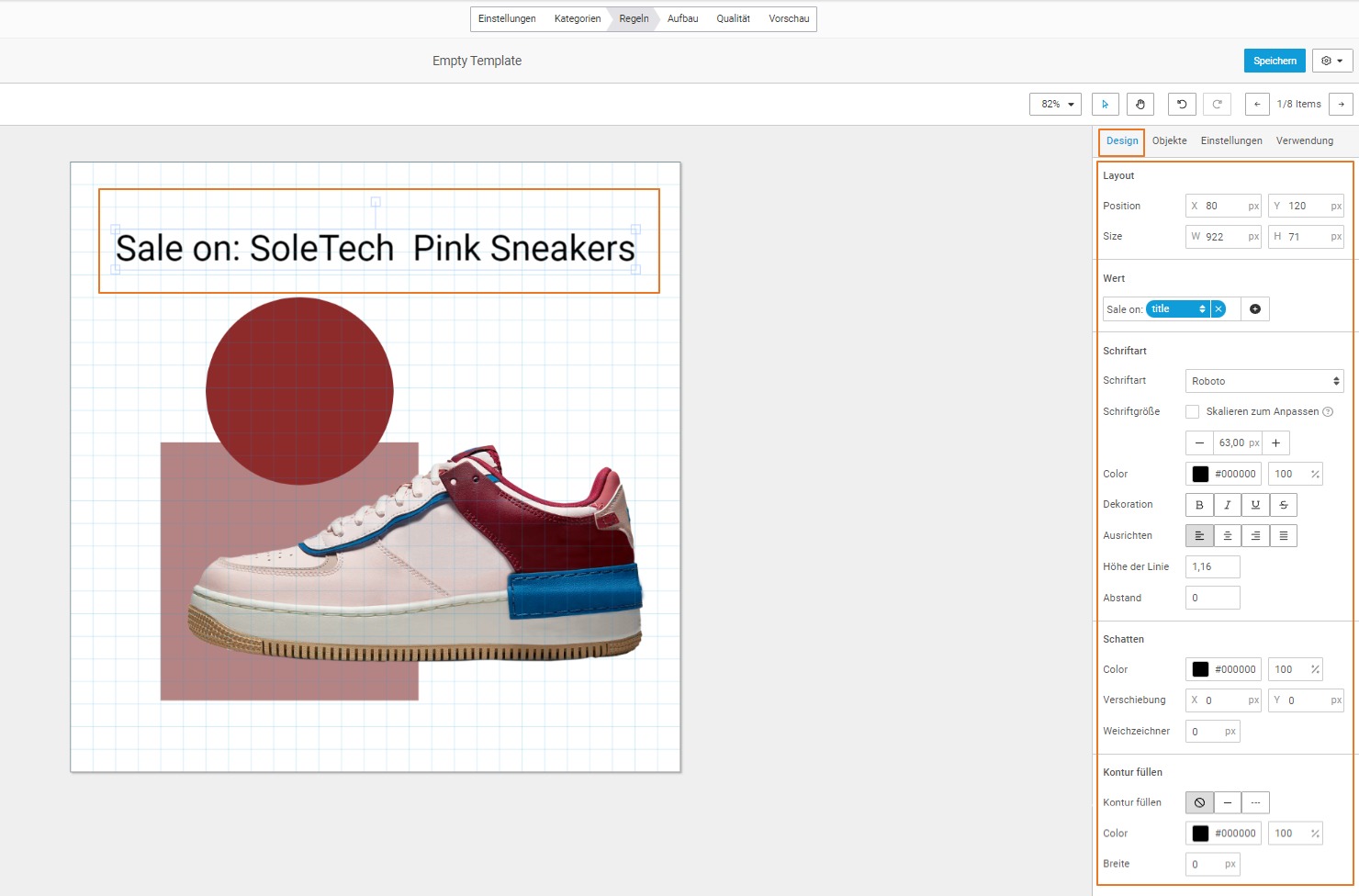The image size is (1359, 896).
Task: Go to previous item arrow
Action: pos(1257,104)
